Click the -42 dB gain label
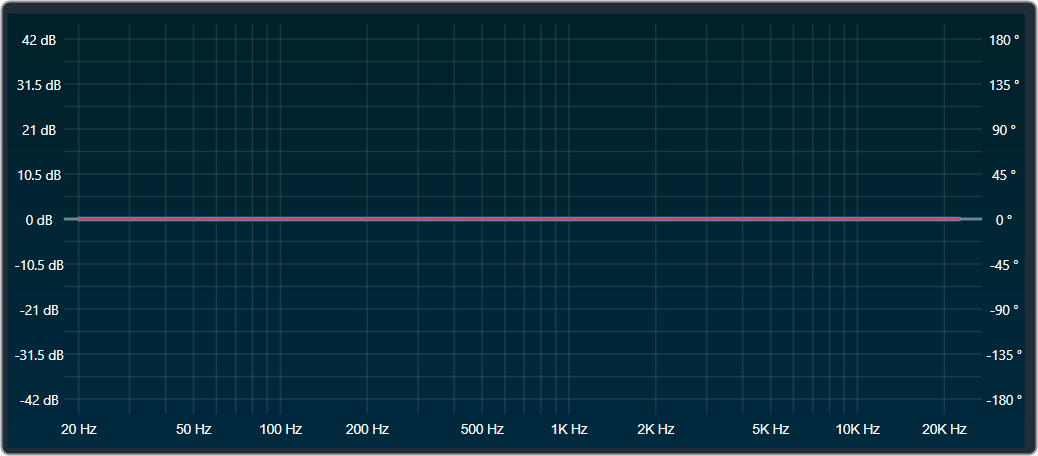1038x456 pixels. 39,400
